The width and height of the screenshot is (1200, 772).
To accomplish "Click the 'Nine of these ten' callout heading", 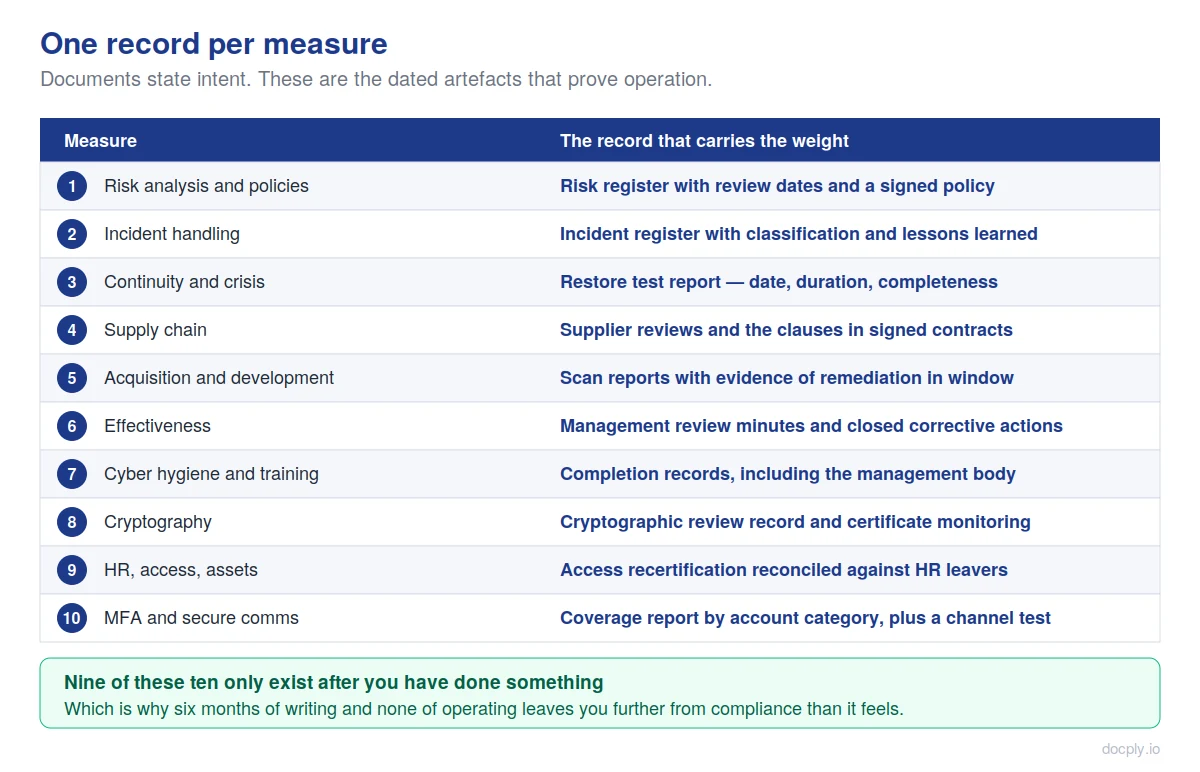I will coord(334,682).
